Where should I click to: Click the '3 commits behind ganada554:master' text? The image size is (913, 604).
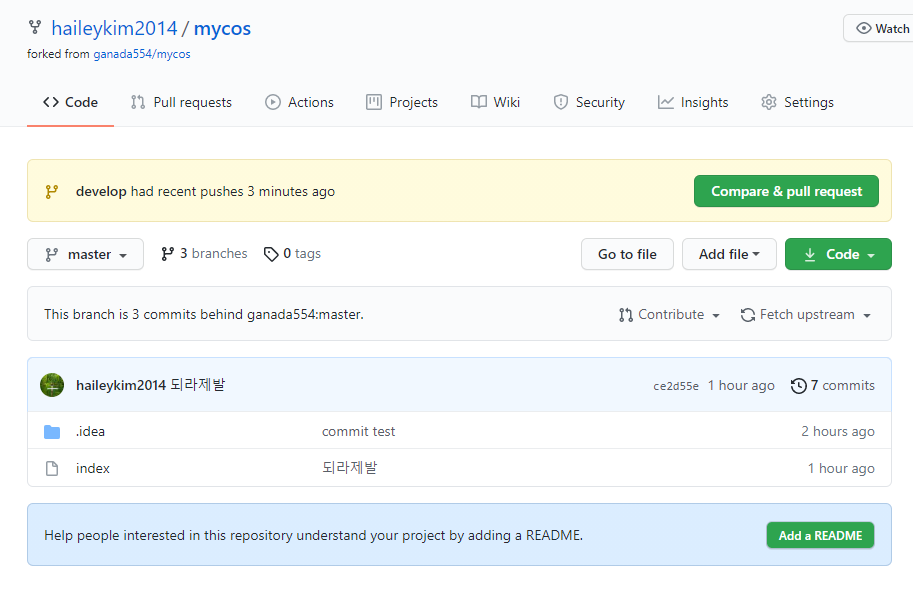click(x=247, y=315)
